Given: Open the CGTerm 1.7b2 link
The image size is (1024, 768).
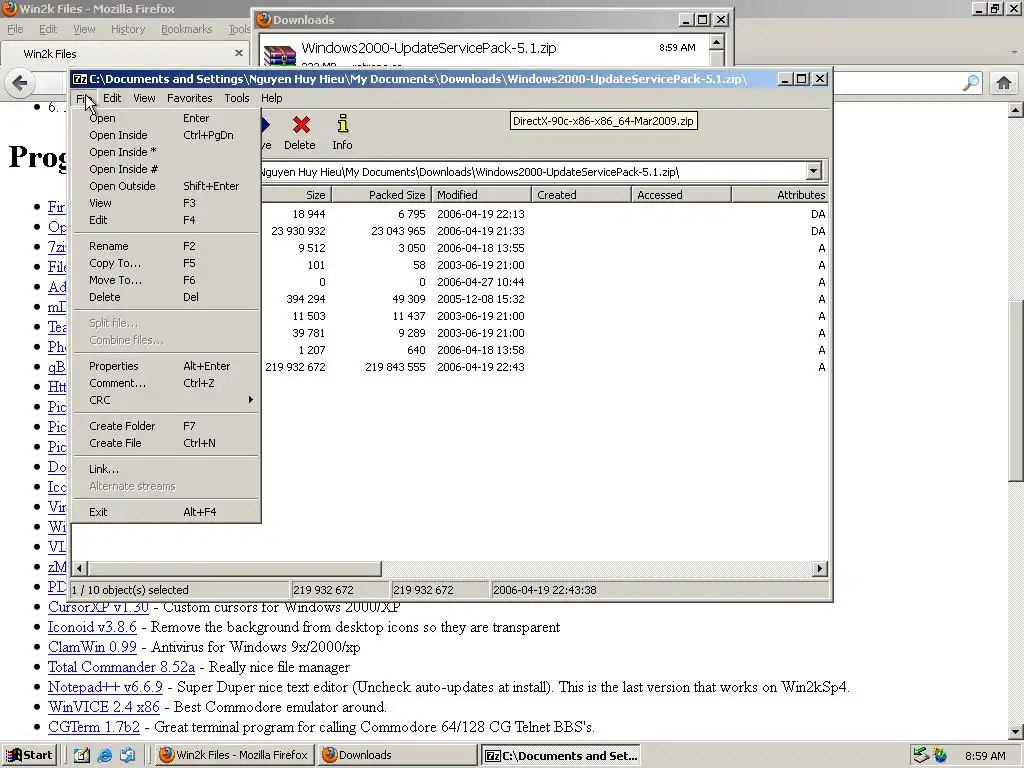Looking at the screenshot, I should (94, 727).
